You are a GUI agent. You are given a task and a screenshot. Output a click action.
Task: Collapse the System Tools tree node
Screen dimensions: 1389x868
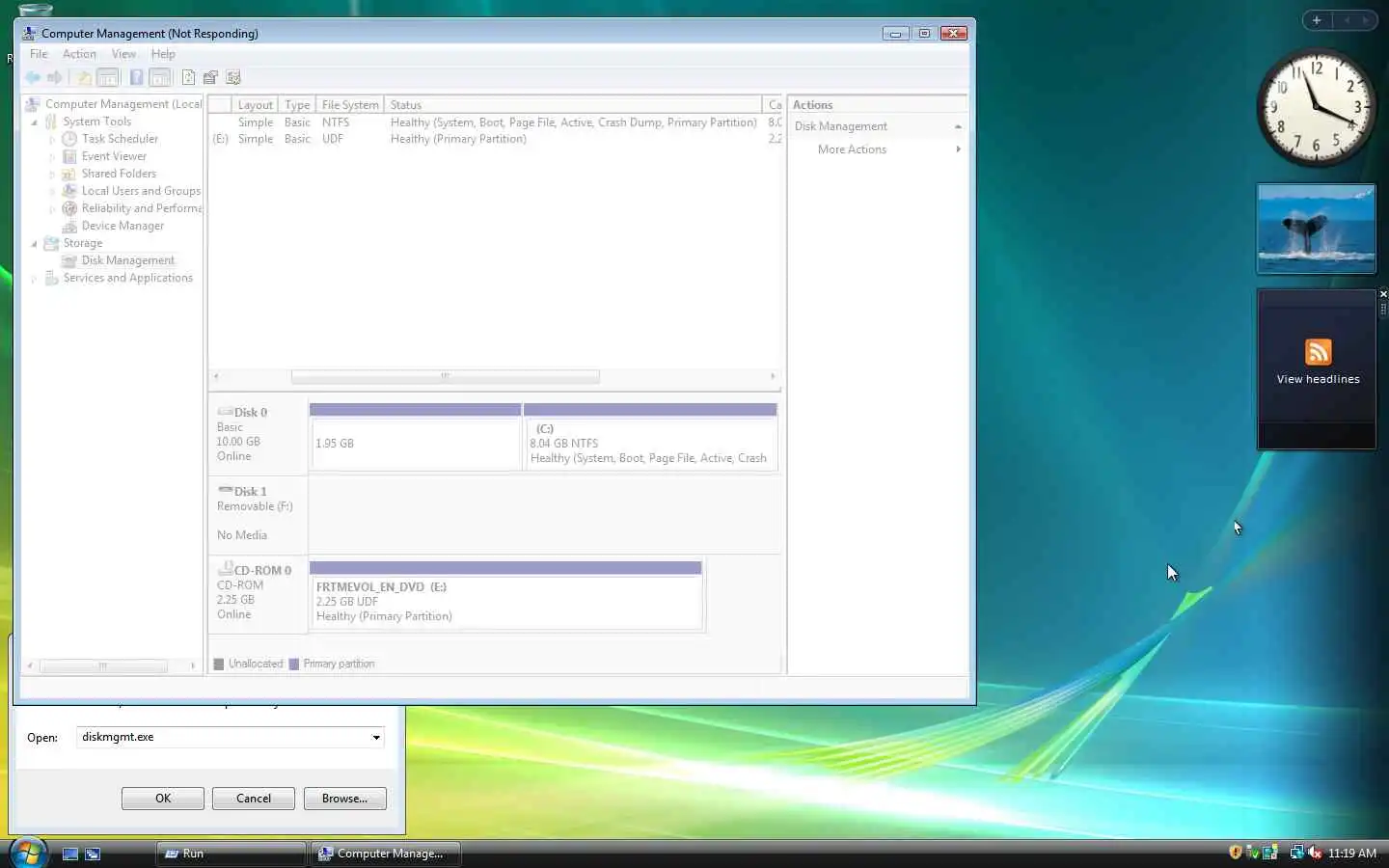(35, 122)
